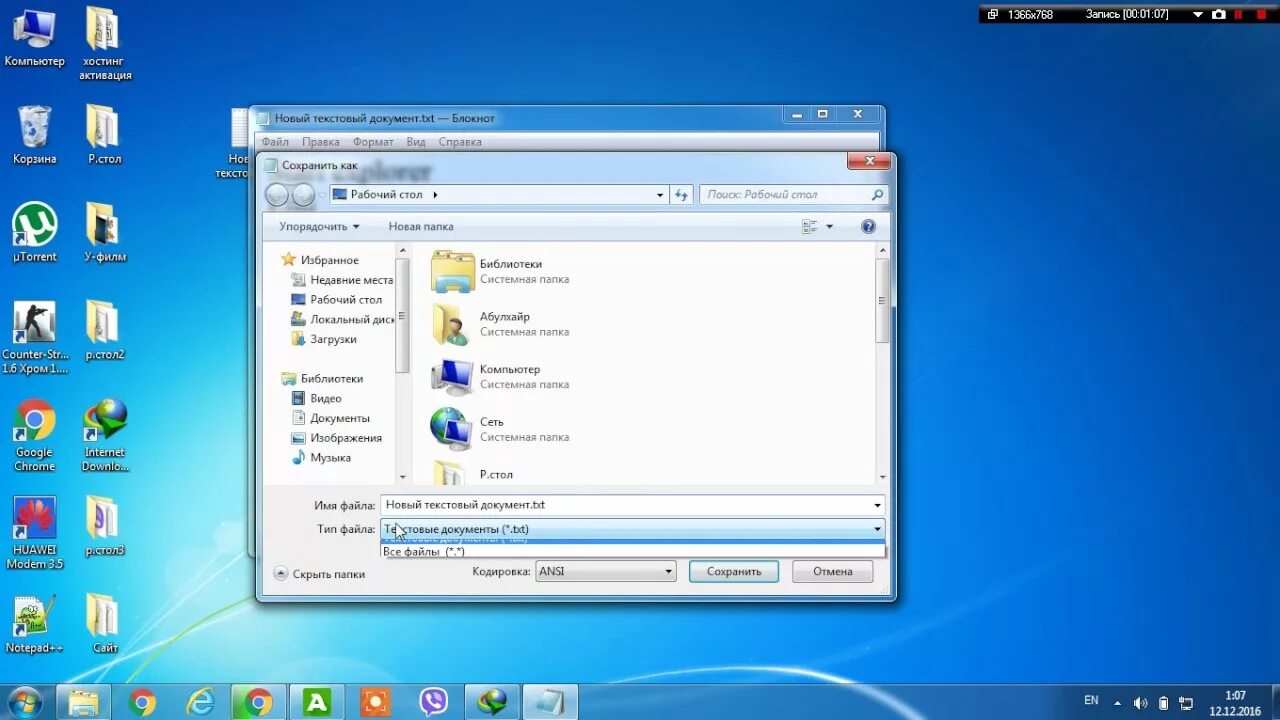Click the Back navigation arrow in Save dialog

[277, 195]
